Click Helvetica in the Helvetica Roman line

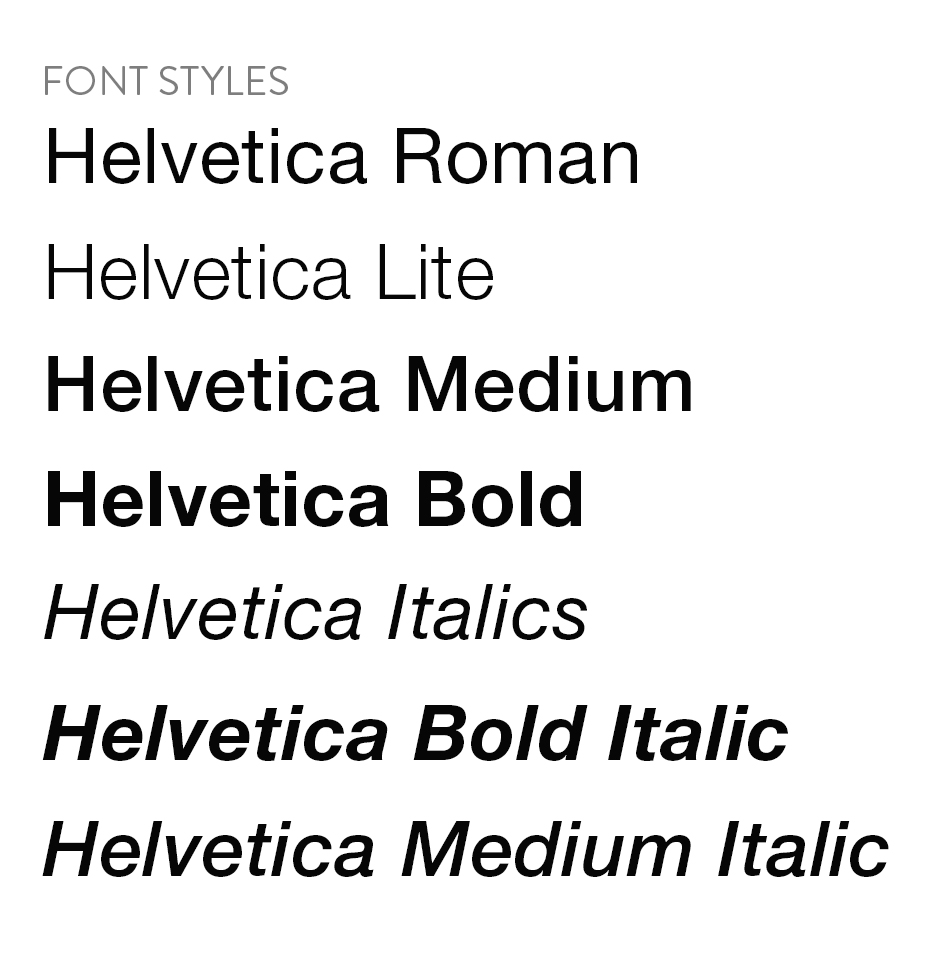pos(205,157)
